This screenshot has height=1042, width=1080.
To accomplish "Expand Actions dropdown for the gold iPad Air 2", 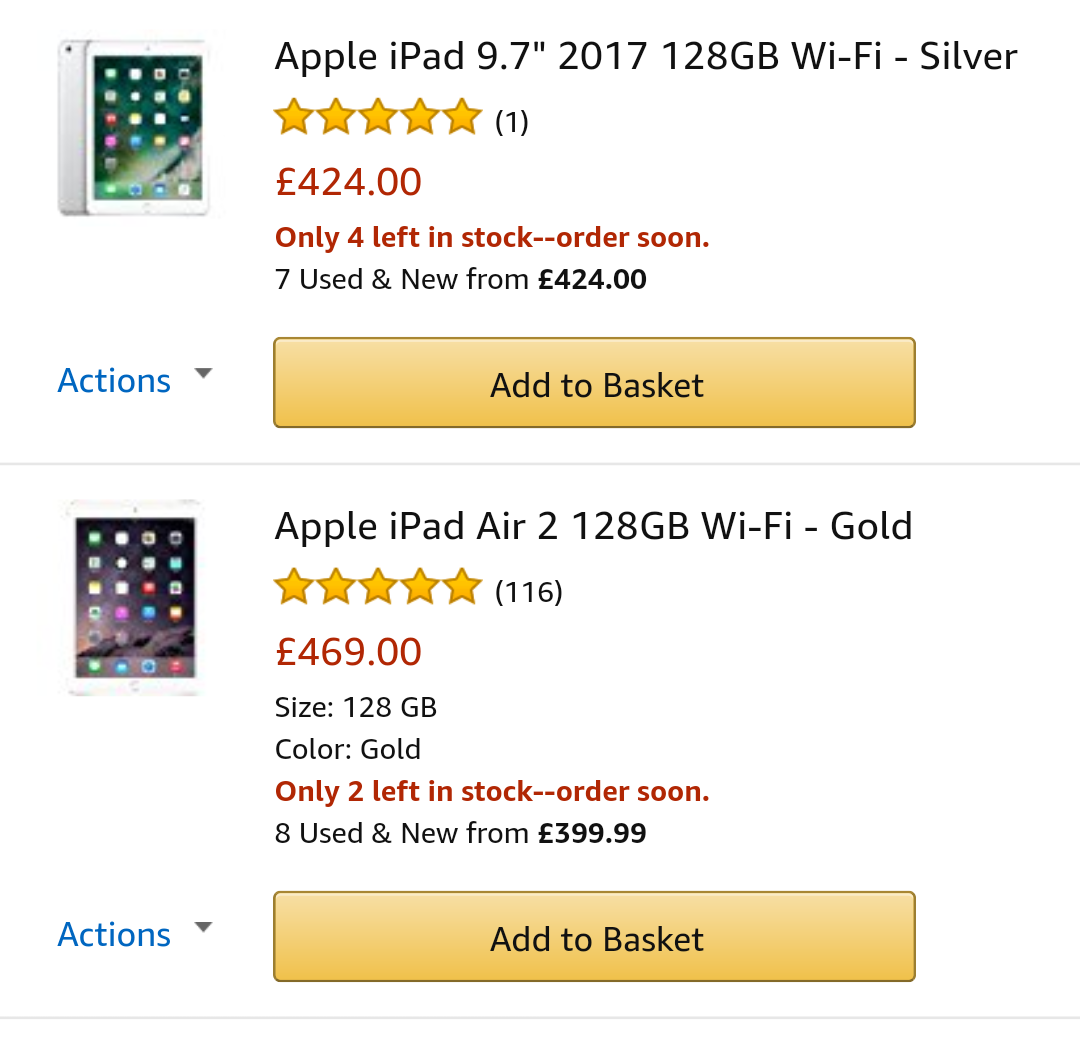I will click(x=115, y=935).
